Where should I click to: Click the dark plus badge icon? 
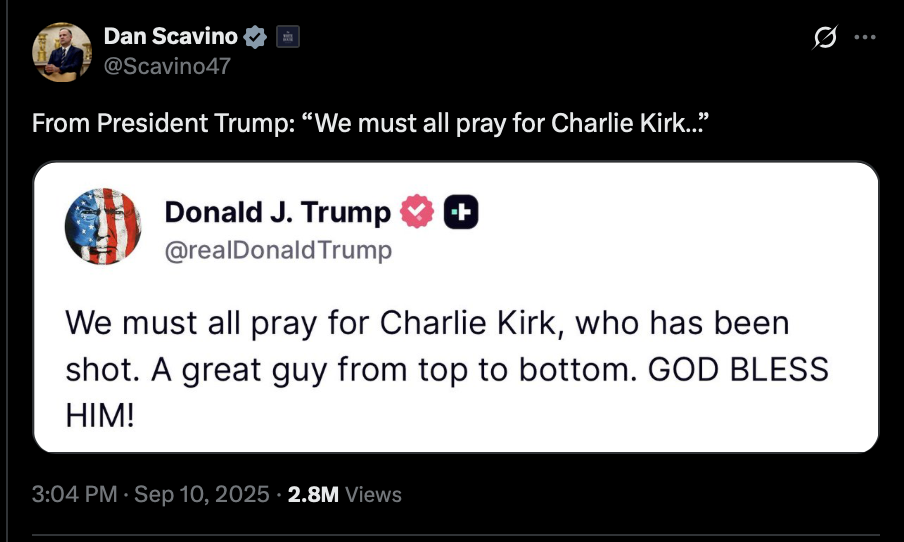[x=461, y=212]
